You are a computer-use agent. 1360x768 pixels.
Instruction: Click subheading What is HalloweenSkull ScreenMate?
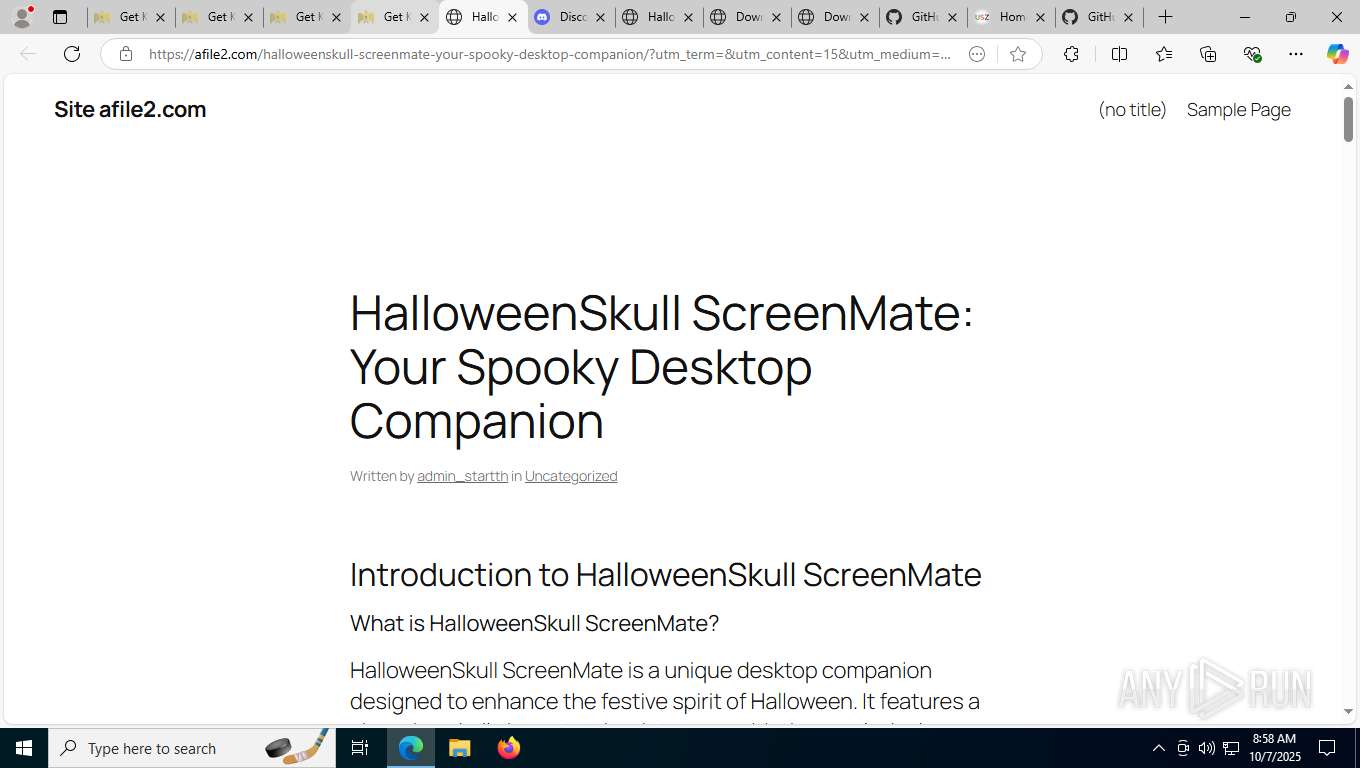coord(534,623)
